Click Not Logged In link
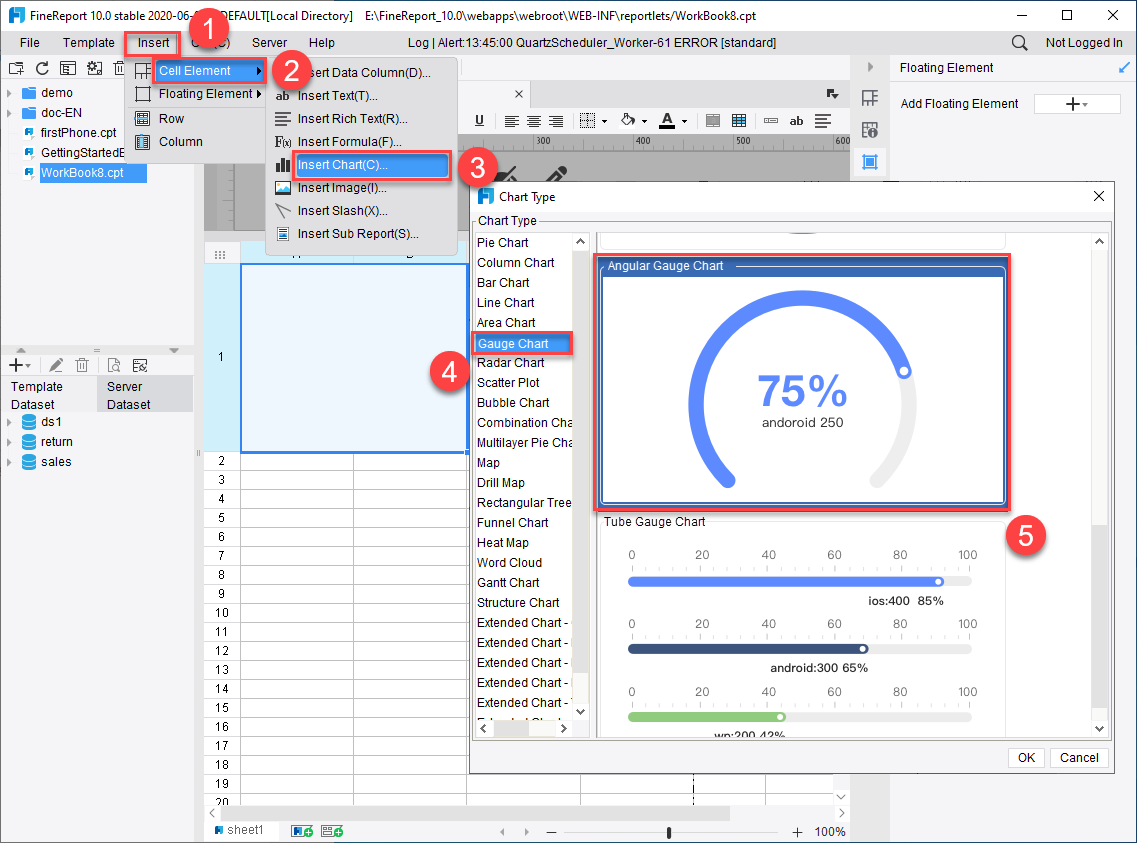The image size is (1137, 843). point(1083,43)
